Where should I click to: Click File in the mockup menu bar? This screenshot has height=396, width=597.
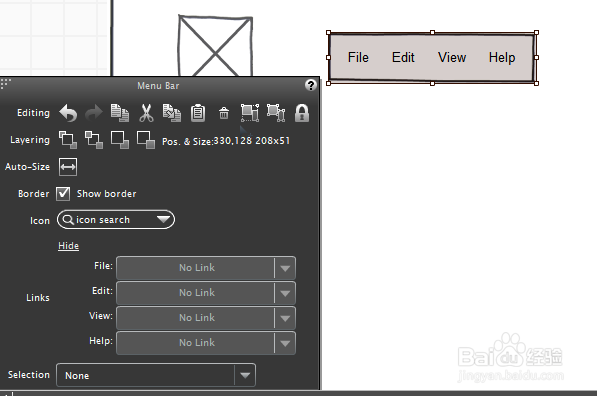[x=358, y=57]
